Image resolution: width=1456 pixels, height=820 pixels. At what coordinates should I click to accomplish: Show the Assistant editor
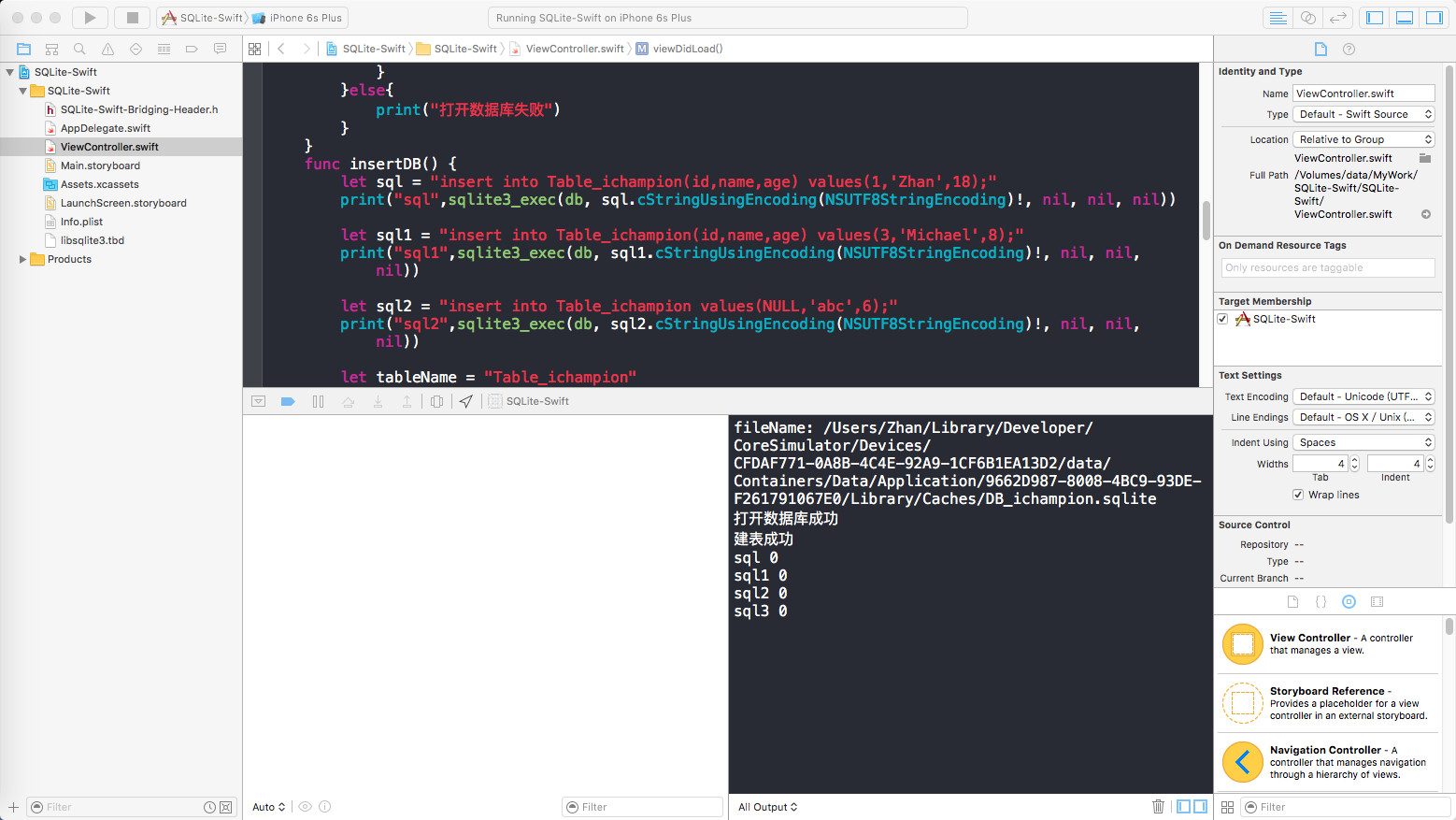1308,18
